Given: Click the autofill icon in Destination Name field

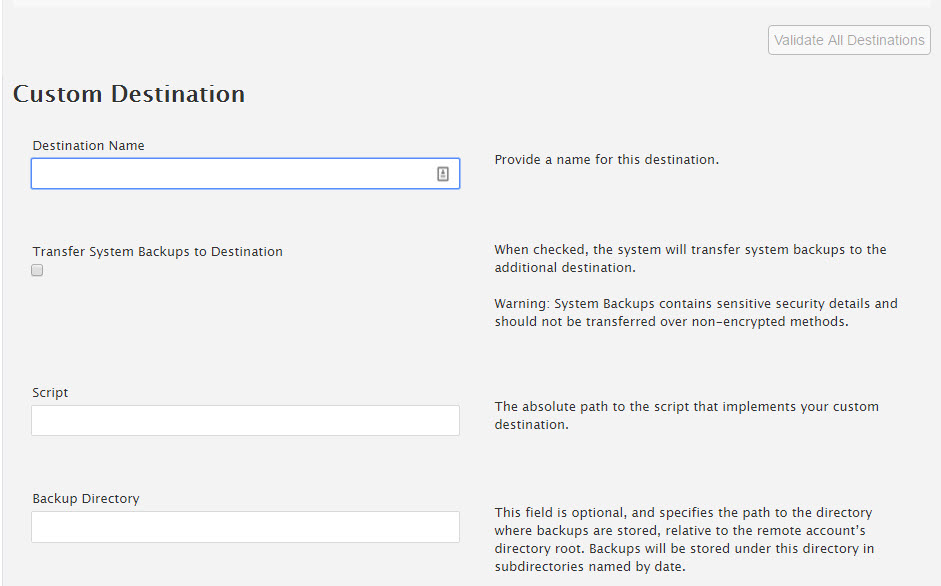Looking at the screenshot, I should click(443, 174).
